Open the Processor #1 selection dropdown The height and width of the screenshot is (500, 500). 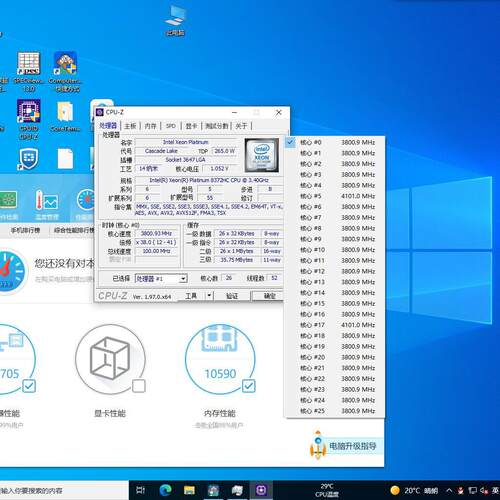point(161,278)
